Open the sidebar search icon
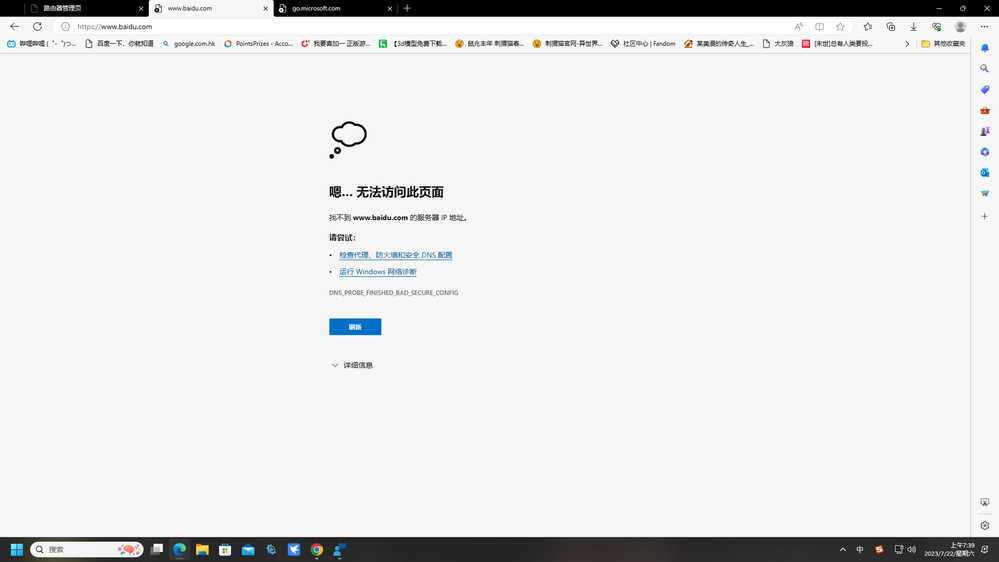Image resolution: width=999 pixels, height=562 pixels. tap(984, 68)
